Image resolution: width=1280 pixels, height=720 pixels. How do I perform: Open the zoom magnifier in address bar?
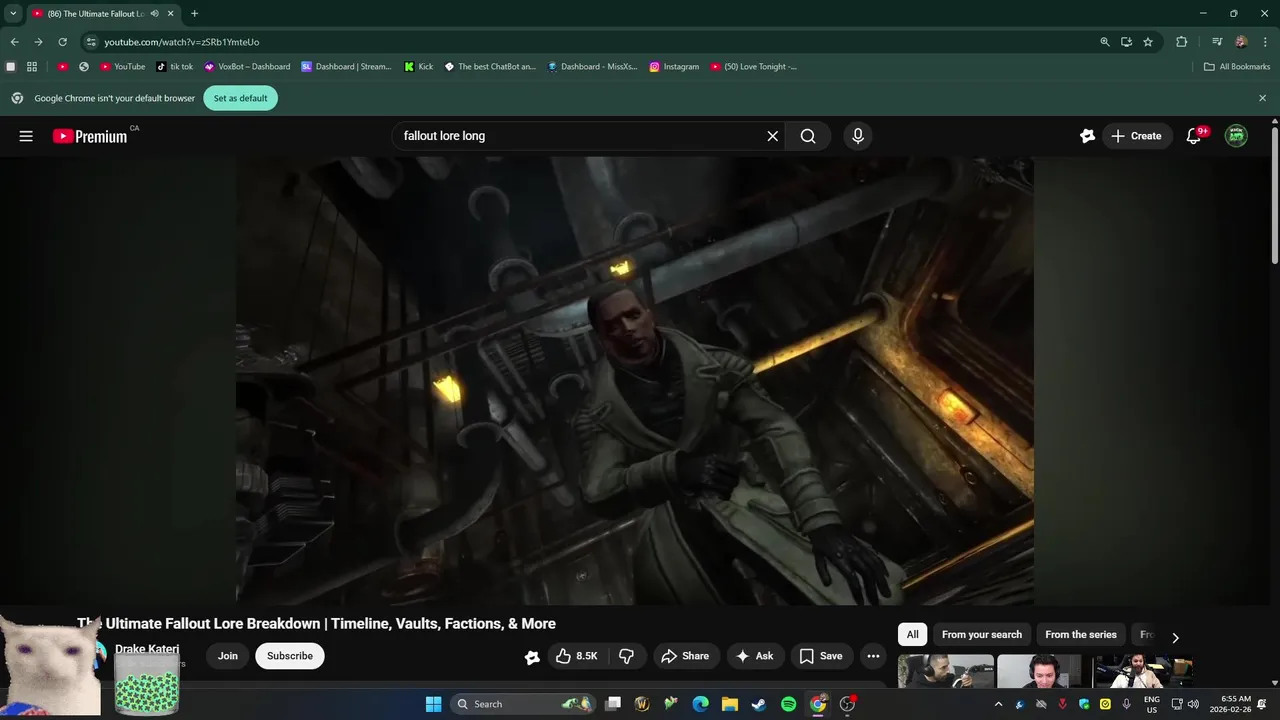pos(1105,42)
